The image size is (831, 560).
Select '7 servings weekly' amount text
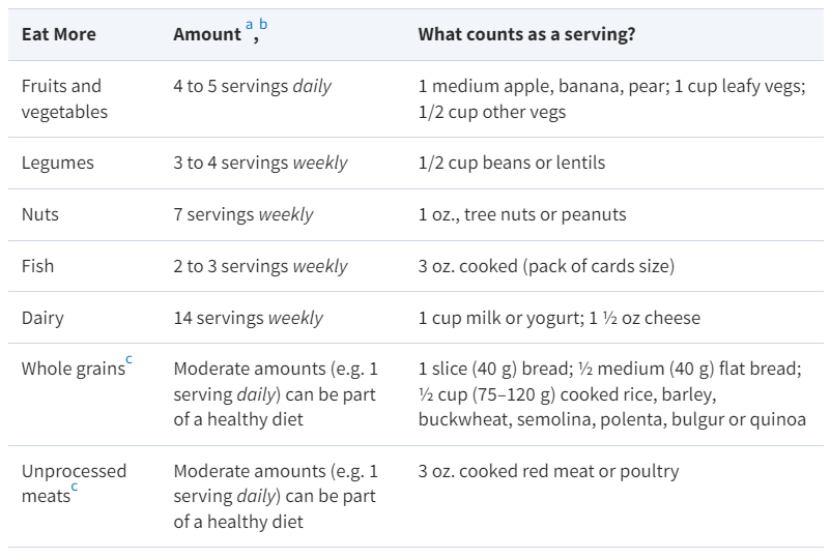click(x=243, y=214)
